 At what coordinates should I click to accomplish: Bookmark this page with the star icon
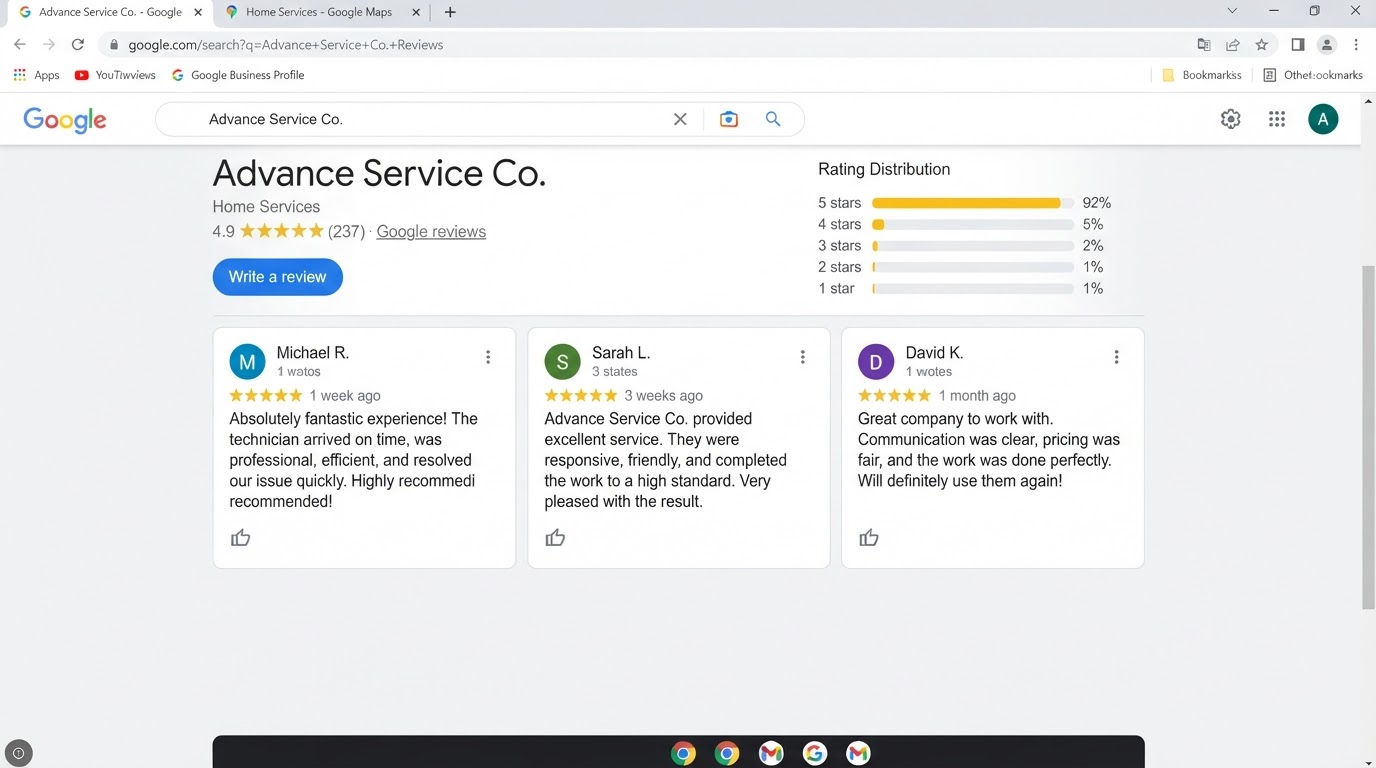click(x=1262, y=45)
